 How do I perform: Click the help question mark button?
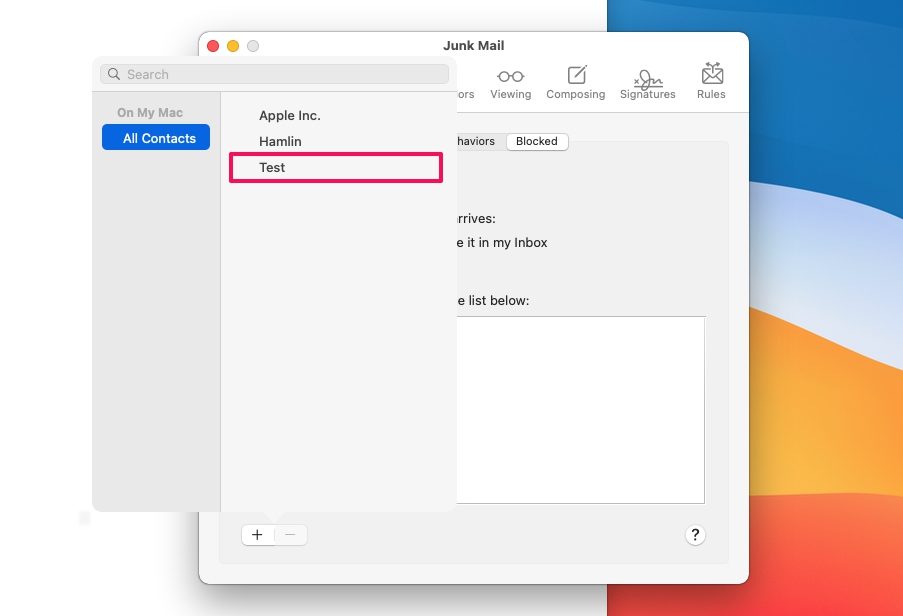696,535
